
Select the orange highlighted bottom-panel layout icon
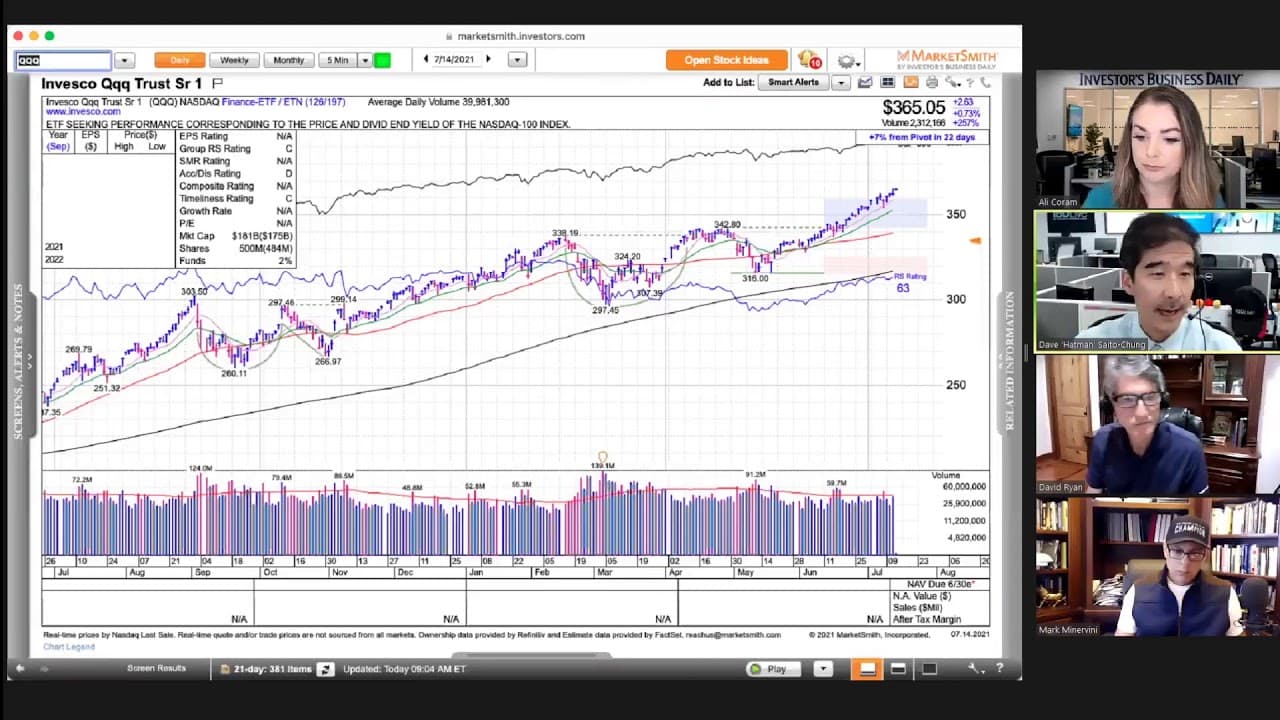(867, 669)
